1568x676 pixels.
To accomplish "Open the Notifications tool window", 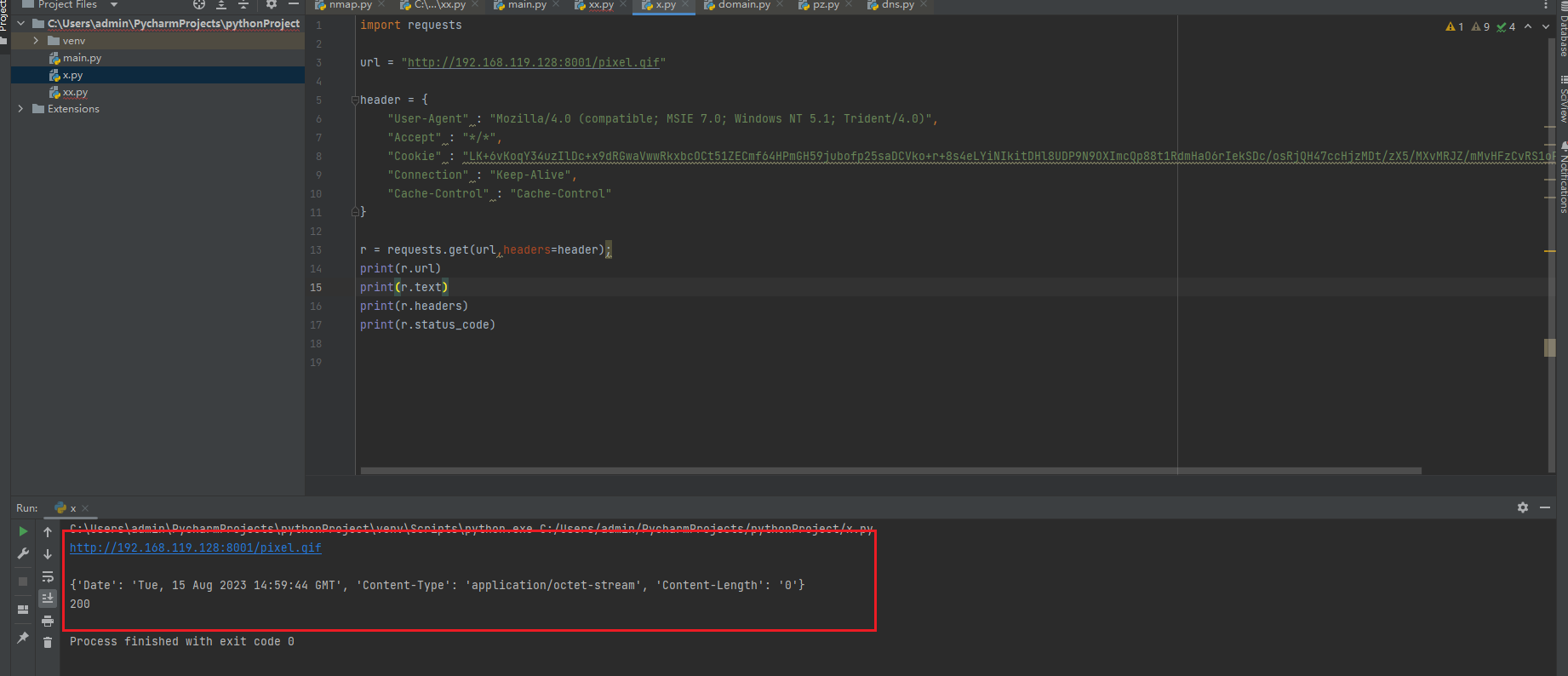I will (x=1563, y=178).
